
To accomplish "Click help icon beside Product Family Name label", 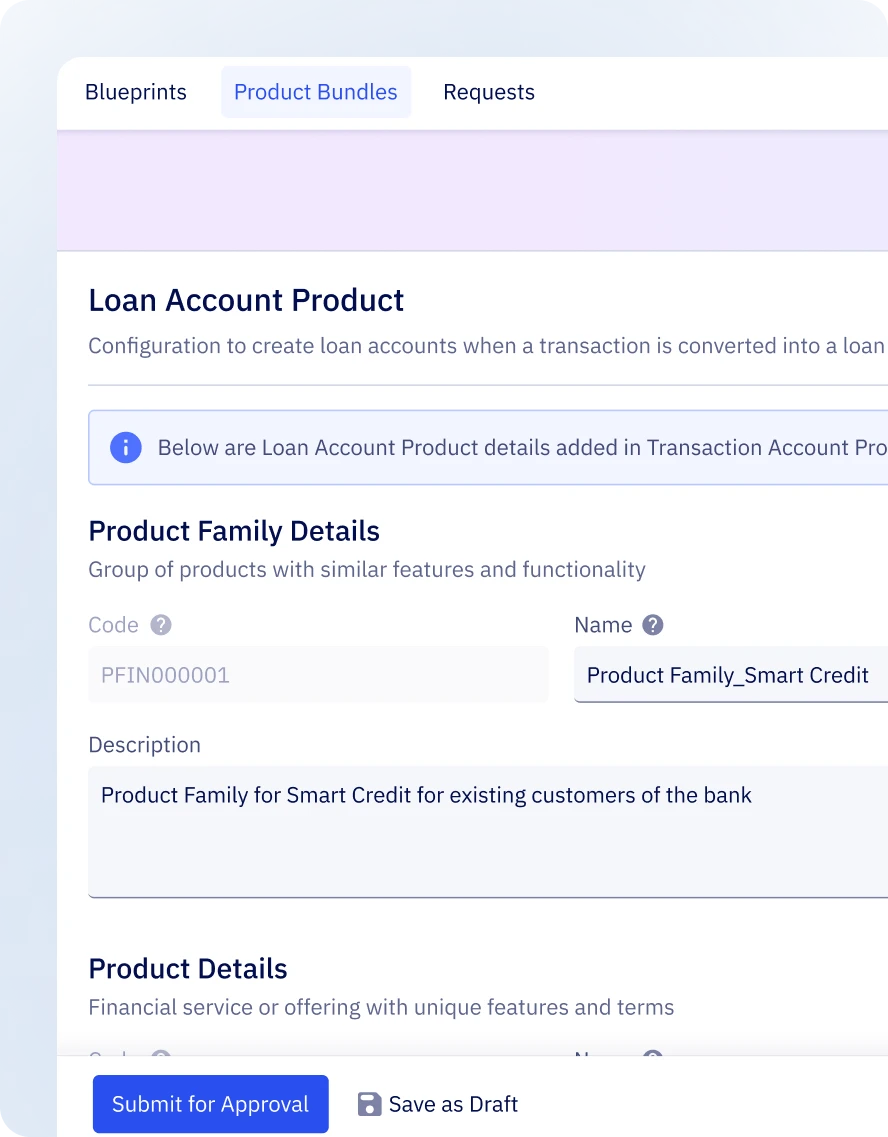I will pyautogui.click(x=653, y=625).
